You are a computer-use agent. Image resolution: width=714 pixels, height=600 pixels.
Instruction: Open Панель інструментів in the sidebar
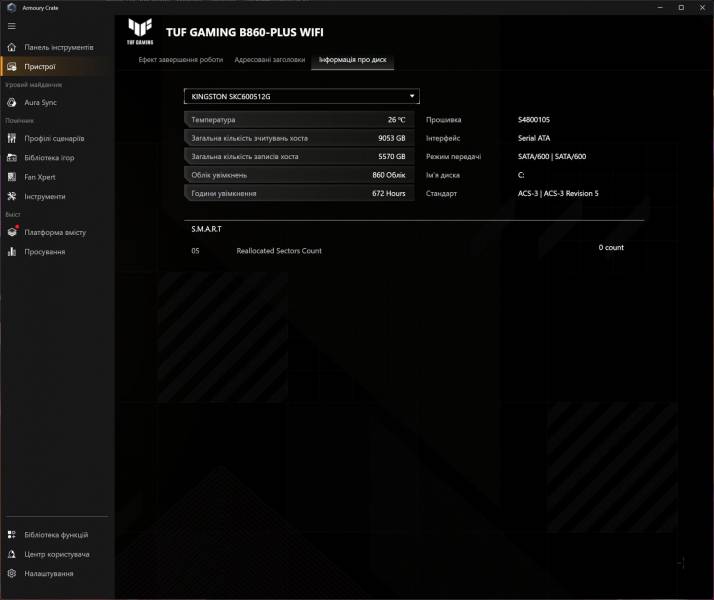[x=57, y=47]
